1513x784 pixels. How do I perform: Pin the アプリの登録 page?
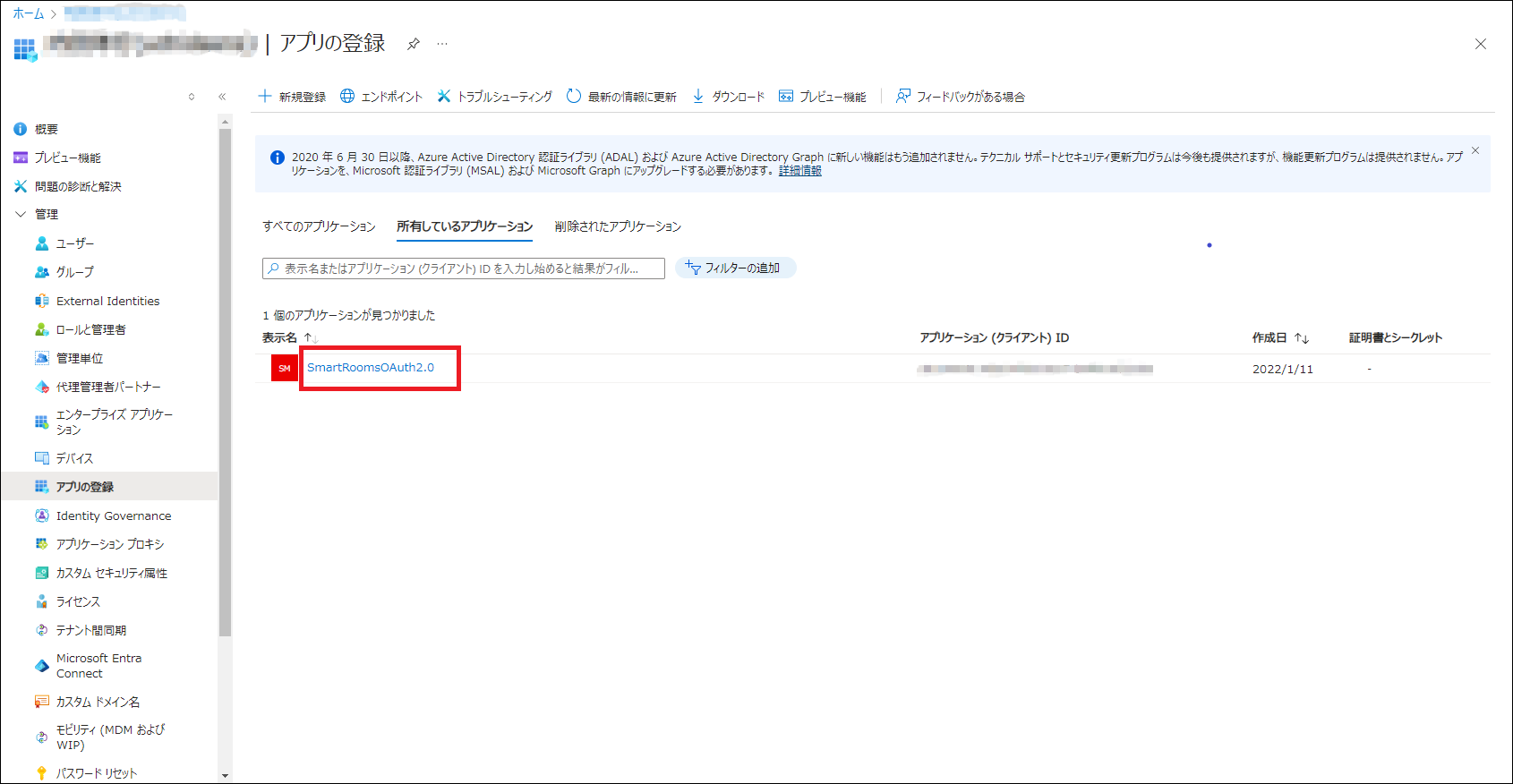click(x=413, y=44)
